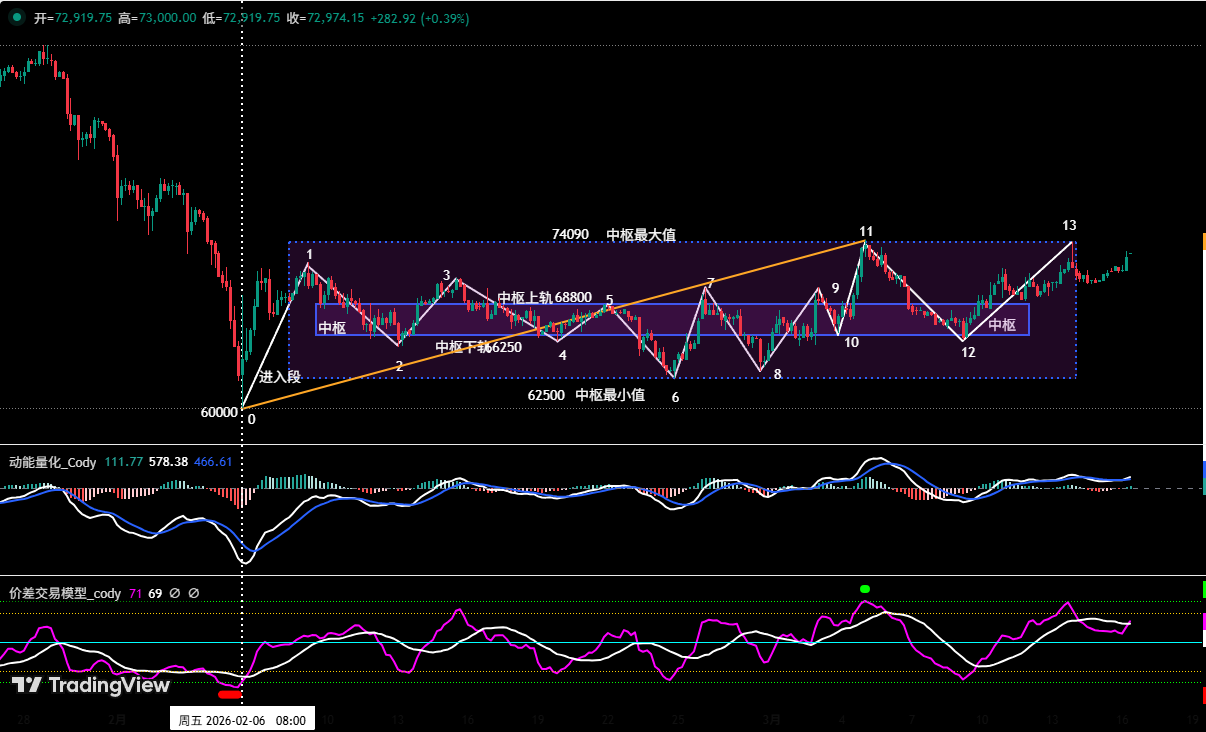Select the wave point label 13
The width and height of the screenshot is (1206, 732).
[1069, 225]
